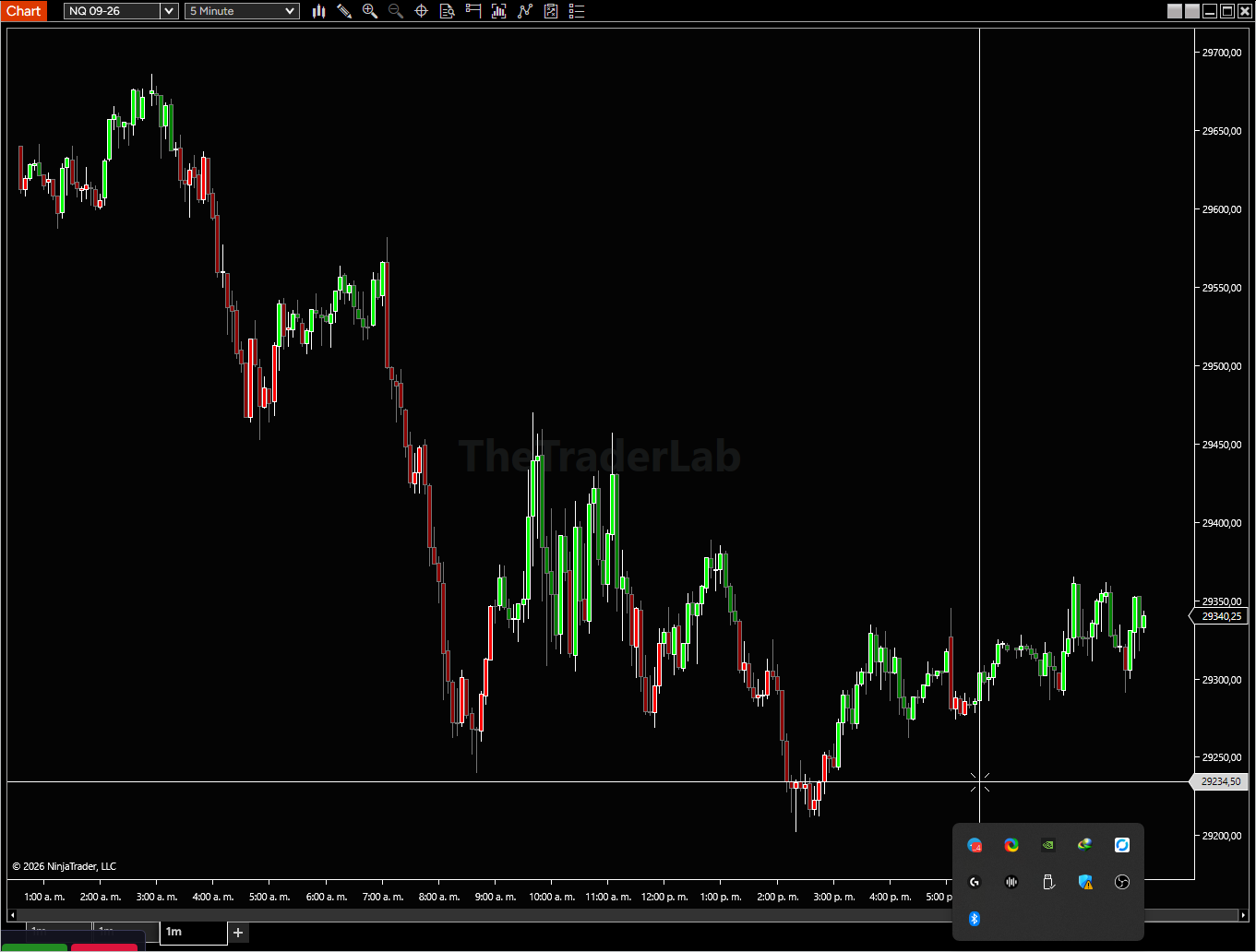Open the multicolor swirl tray icon

pos(1011,844)
